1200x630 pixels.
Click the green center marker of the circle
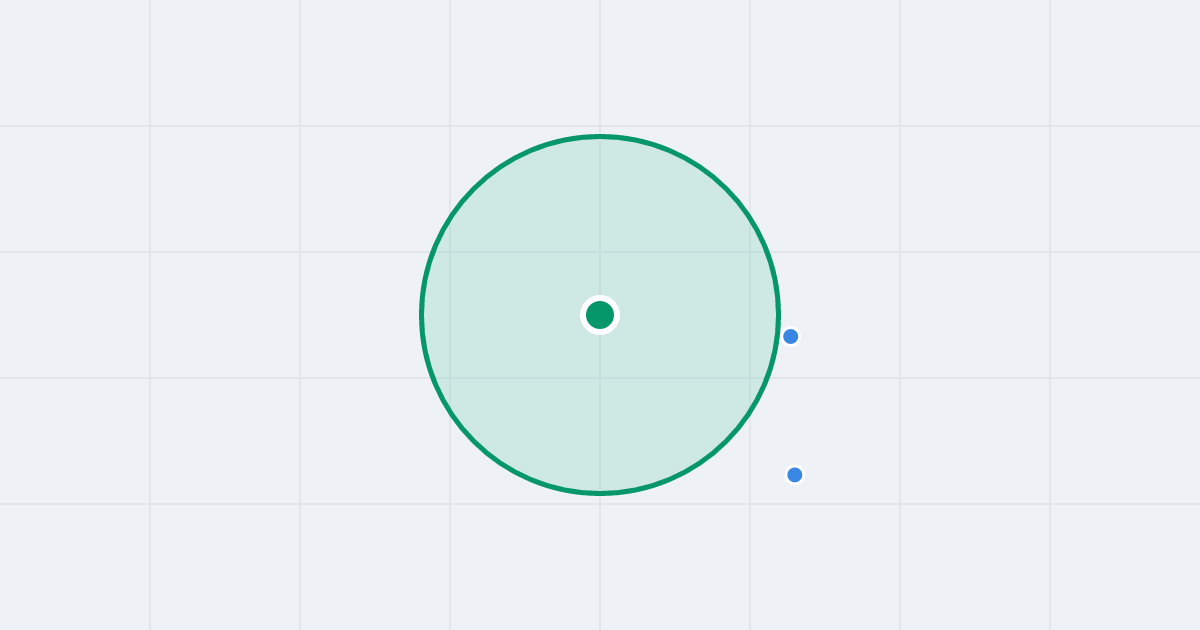pyautogui.click(x=600, y=315)
